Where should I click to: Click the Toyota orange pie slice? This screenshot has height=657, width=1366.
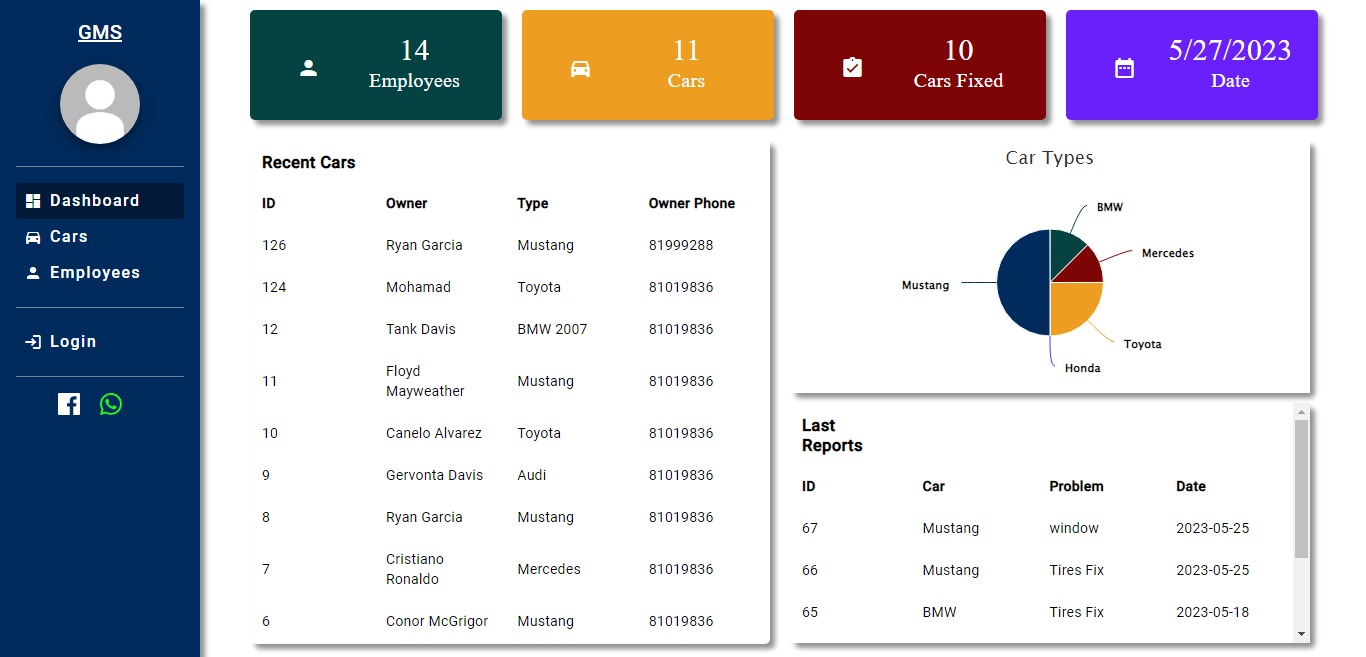click(1074, 306)
